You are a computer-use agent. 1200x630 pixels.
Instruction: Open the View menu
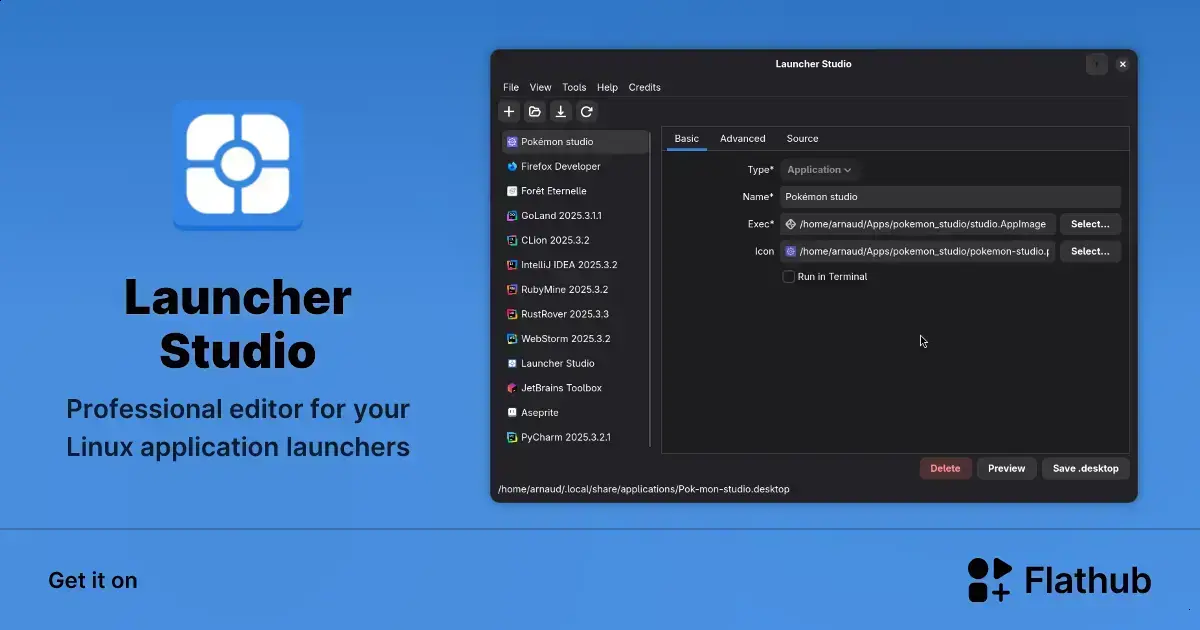(x=541, y=88)
